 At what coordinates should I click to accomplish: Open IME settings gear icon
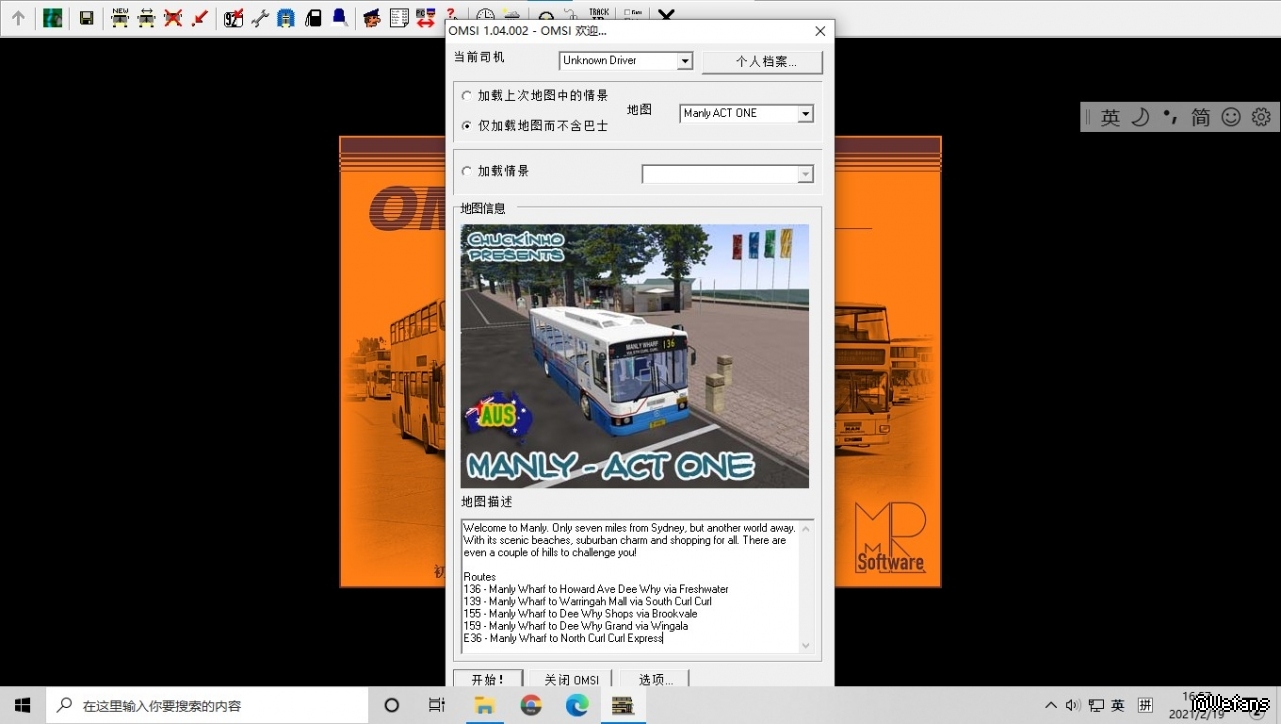[1261, 117]
